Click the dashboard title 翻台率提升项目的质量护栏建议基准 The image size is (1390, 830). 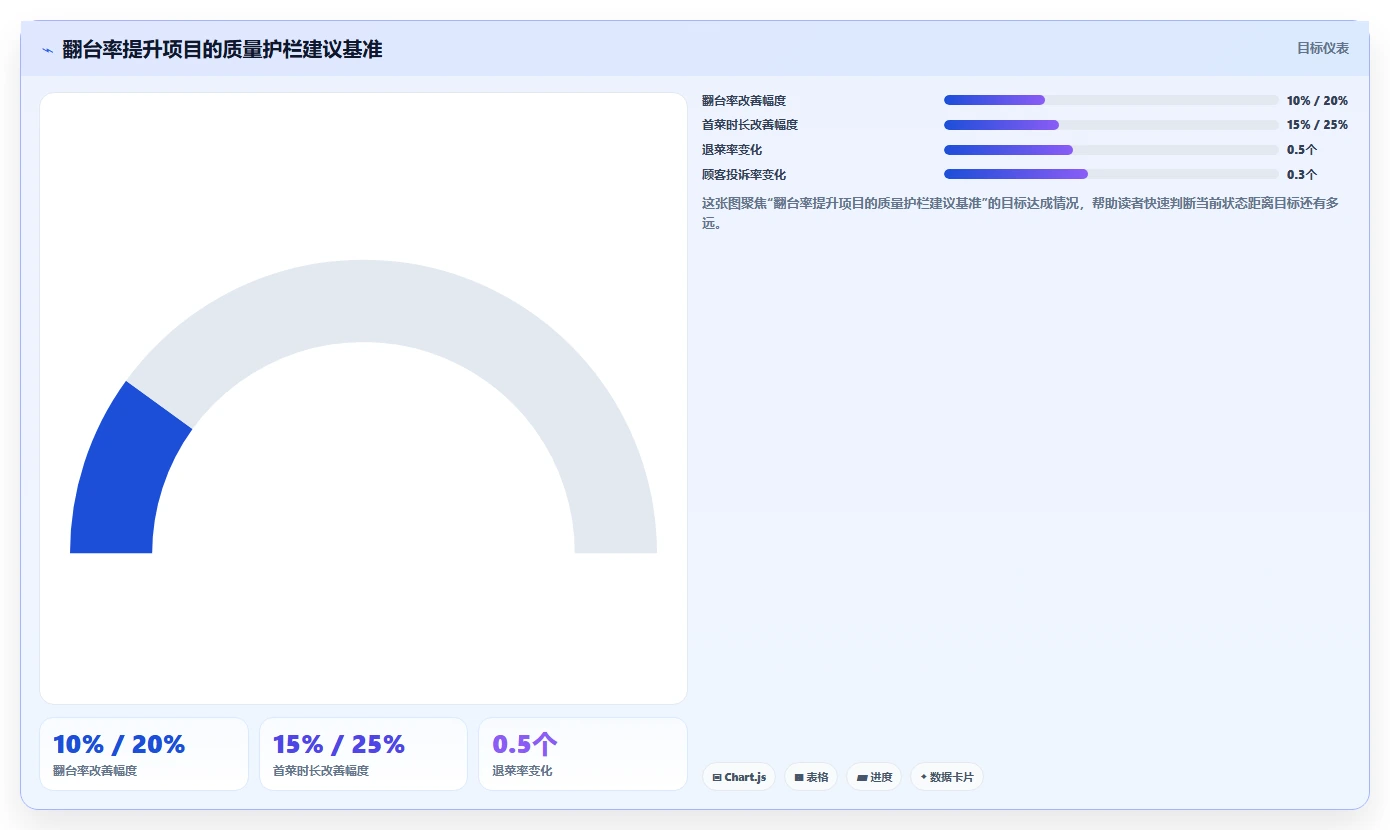[222, 49]
